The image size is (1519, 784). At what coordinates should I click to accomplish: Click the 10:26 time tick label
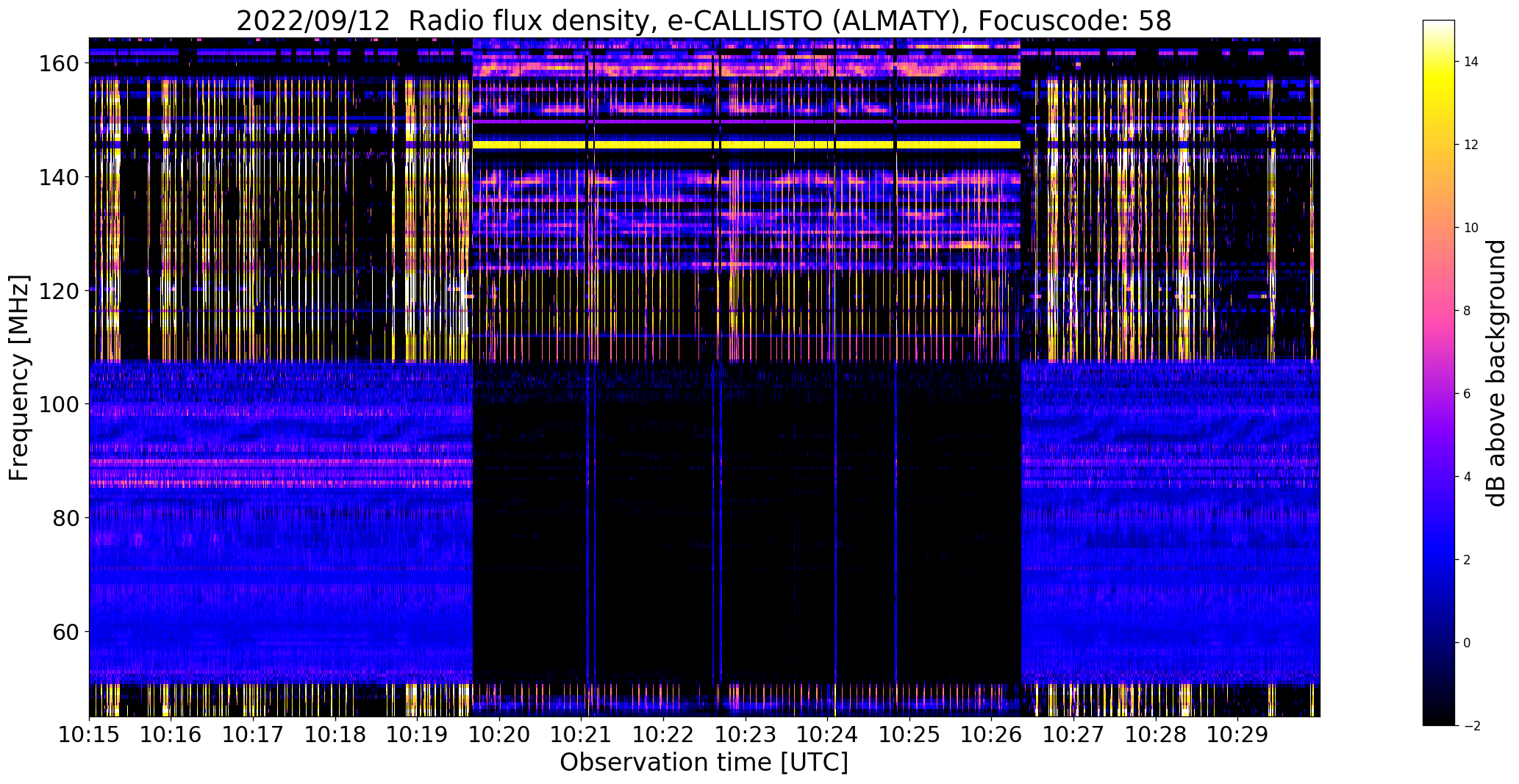click(991, 733)
